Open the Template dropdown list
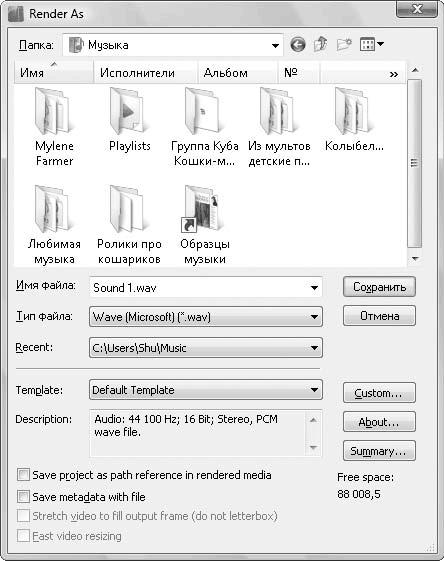444x561 pixels. (206, 390)
